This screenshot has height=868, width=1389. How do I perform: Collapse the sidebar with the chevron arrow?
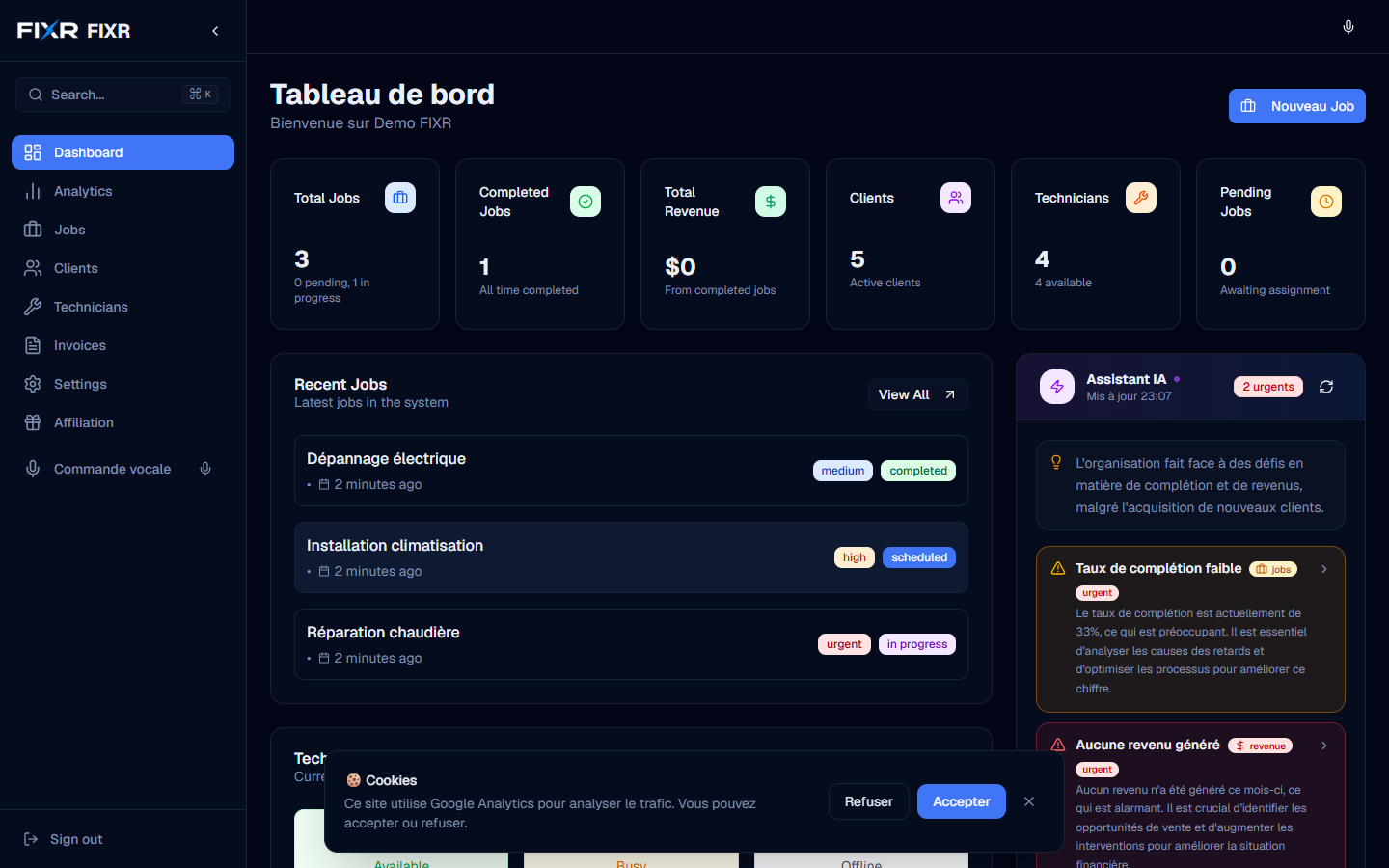click(215, 31)
